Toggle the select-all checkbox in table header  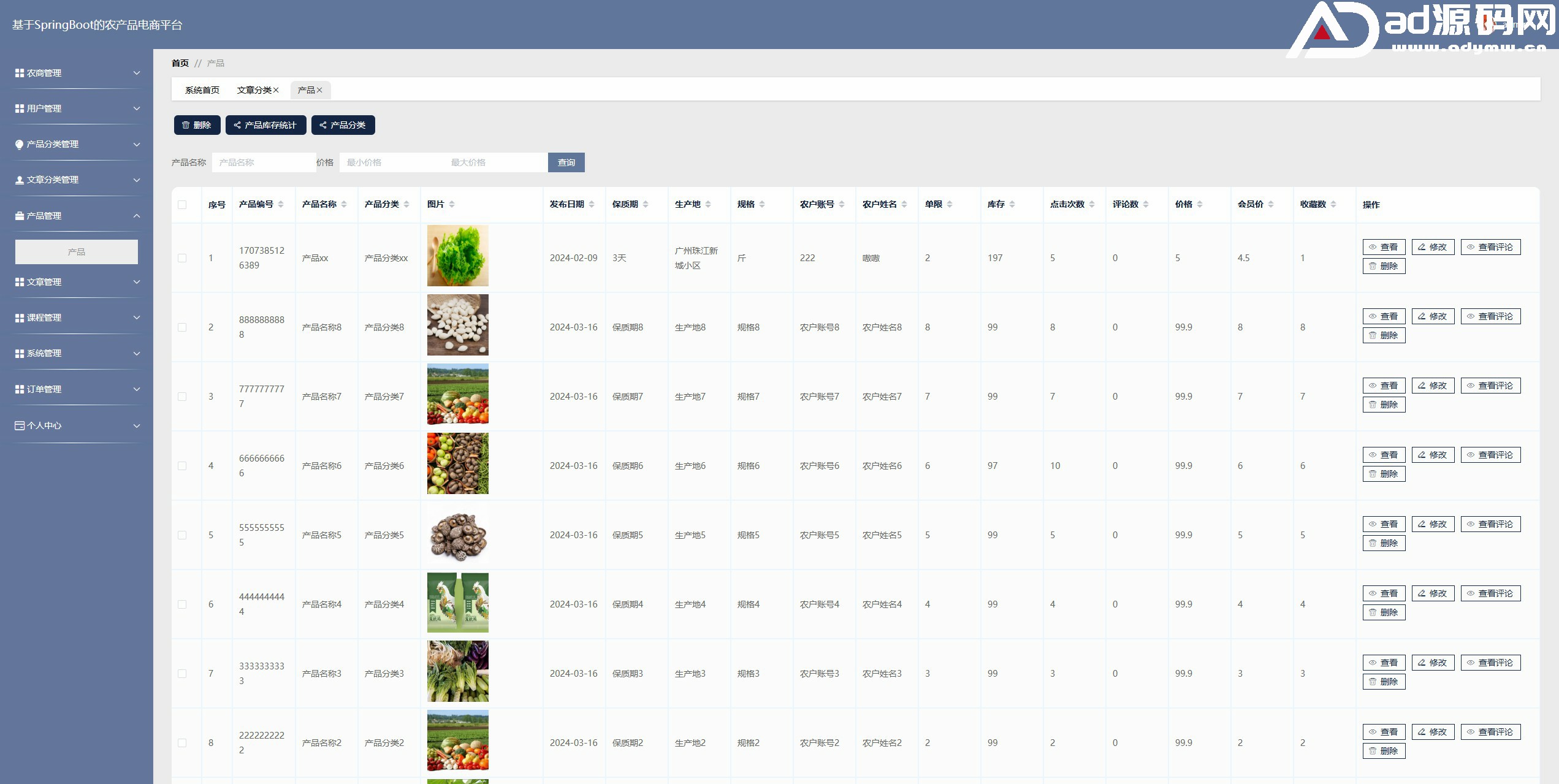tap(182, 205)
